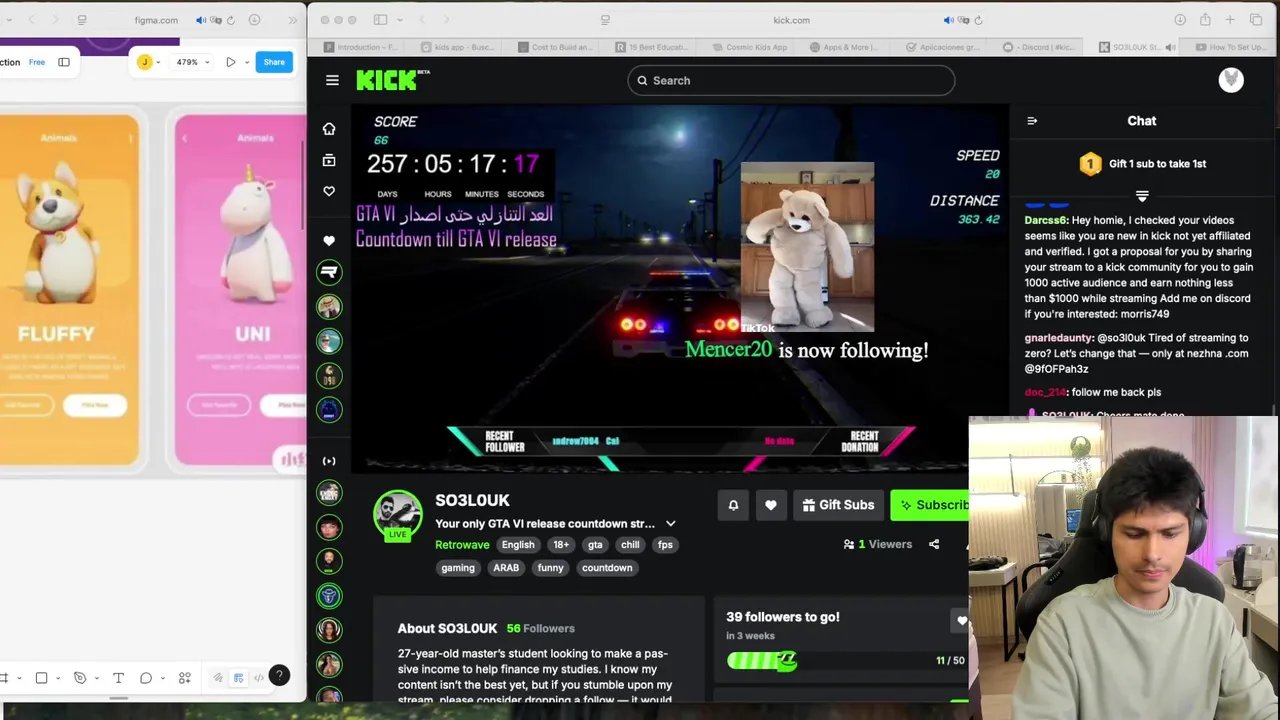This screenshot has width=1280, height=720.
Task: Switch to Draw mode in Figma toolbar
Action: pyautogui.click(x=218, y=678)
